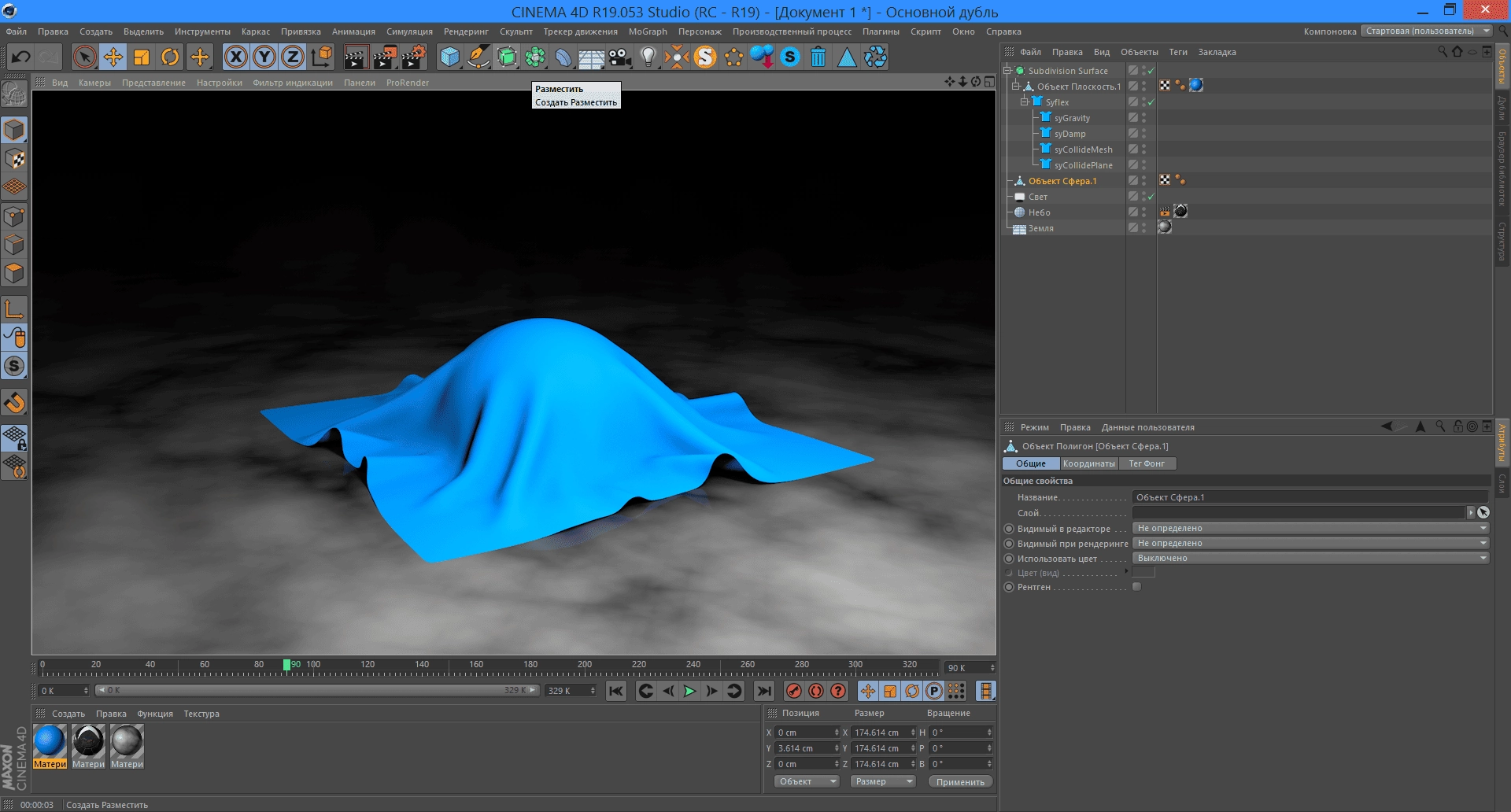Jump to the animation end
Viewport: 1511px width, 812px height.
pyautogui.click(x=763, y=691)
